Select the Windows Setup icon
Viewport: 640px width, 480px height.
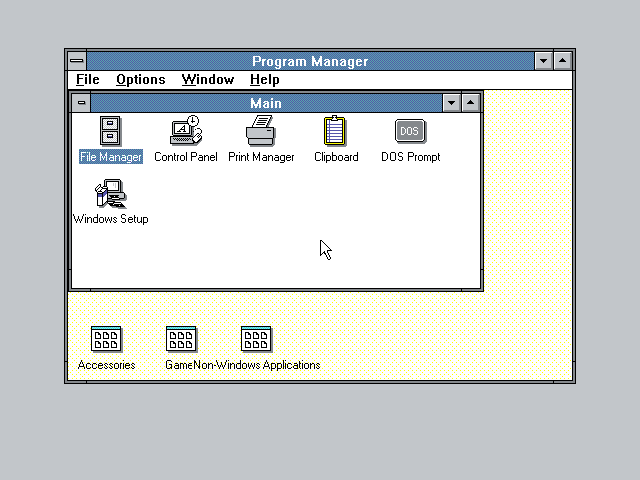point(110,193)
